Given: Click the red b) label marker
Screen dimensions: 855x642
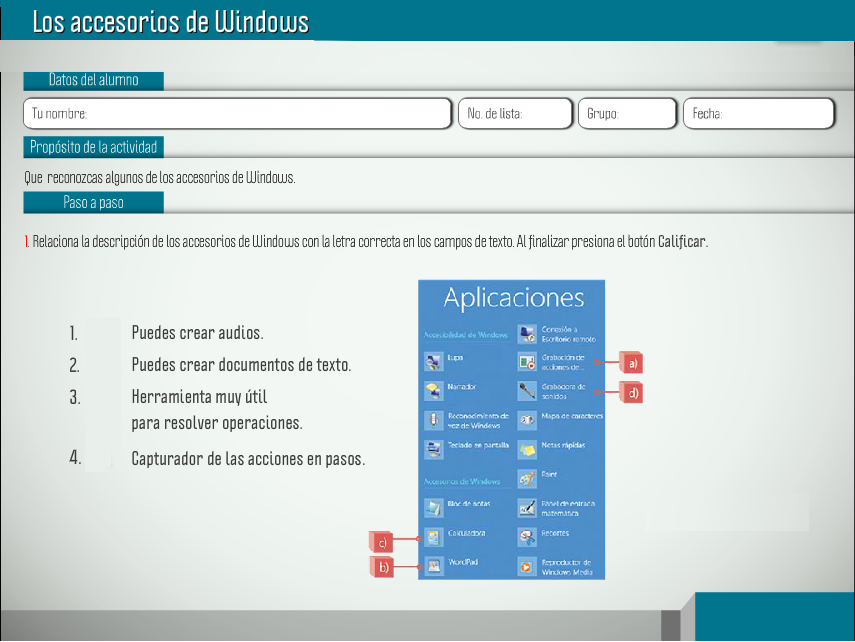Looking at the screenshot, I should pyautogui.click(x=381, y=567).
